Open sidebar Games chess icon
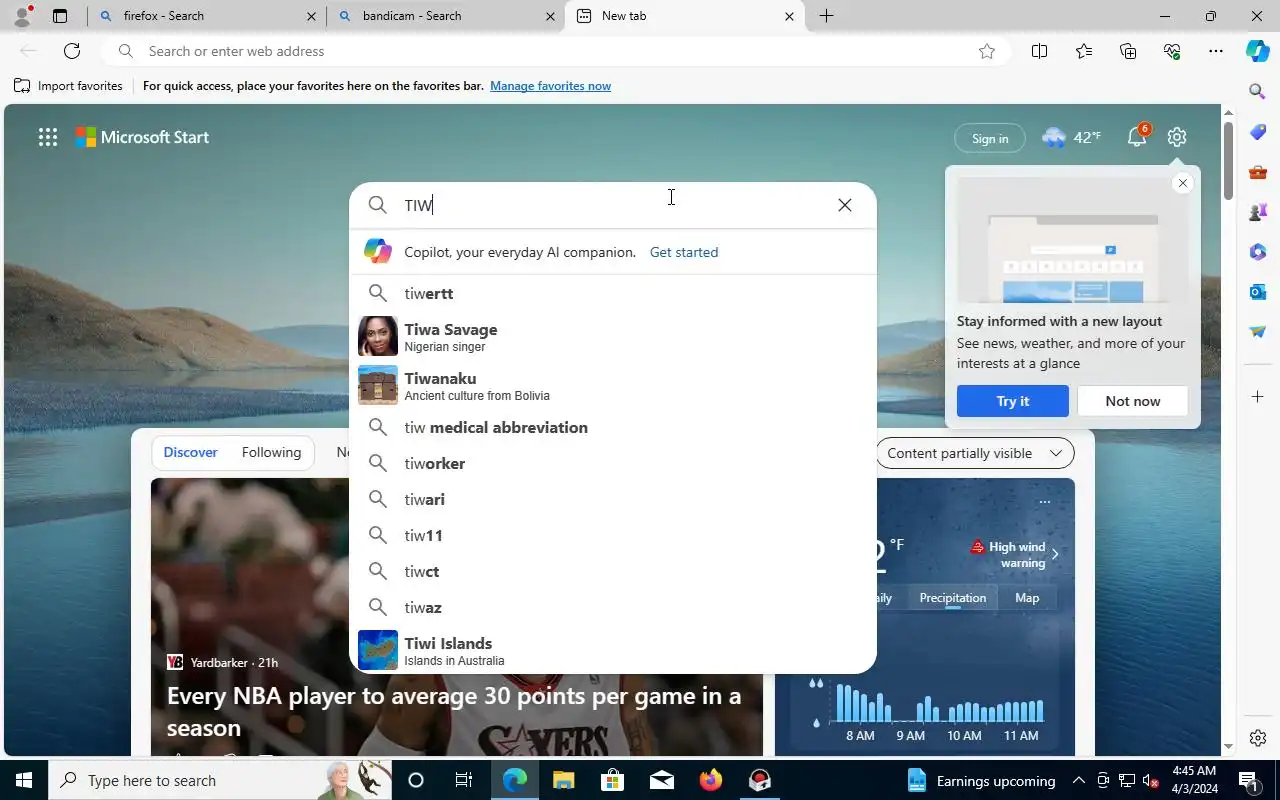Screen dimensions: 1280x800 pos(1258,212)
